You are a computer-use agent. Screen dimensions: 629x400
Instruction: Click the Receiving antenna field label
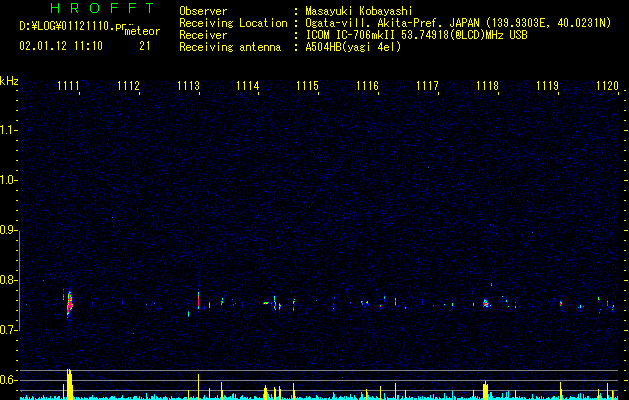(230, 47)
